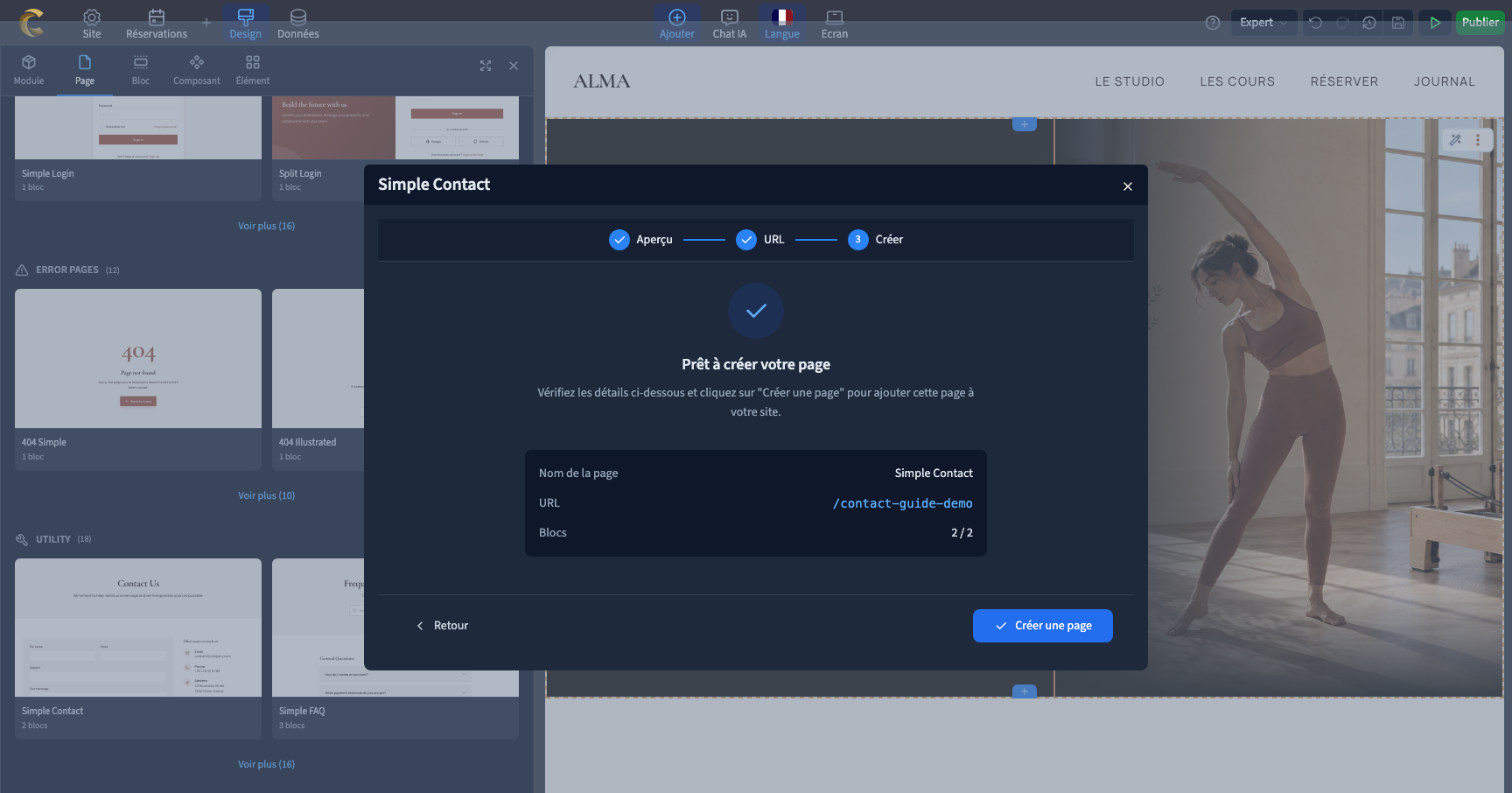Select the Simple Contact template thumbnail
This screenshot has height=793, width=1512.
click(x=138, y=628)
